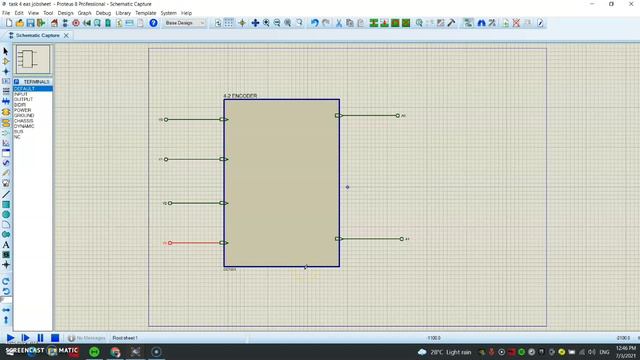This screenshot has width=640, height=360.
Task: Center view with the blue cross icon
Action: click(x=255, y=23)
